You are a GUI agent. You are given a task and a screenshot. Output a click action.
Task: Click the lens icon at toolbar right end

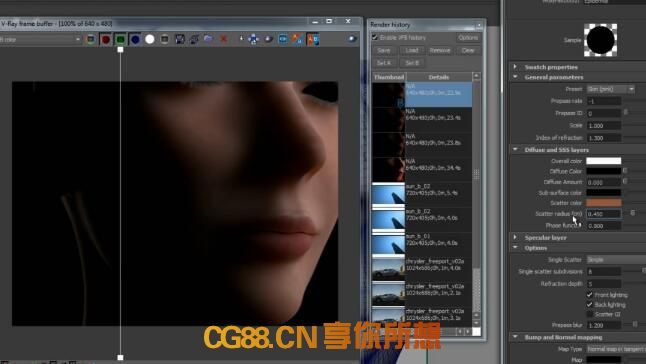(353, 39)
